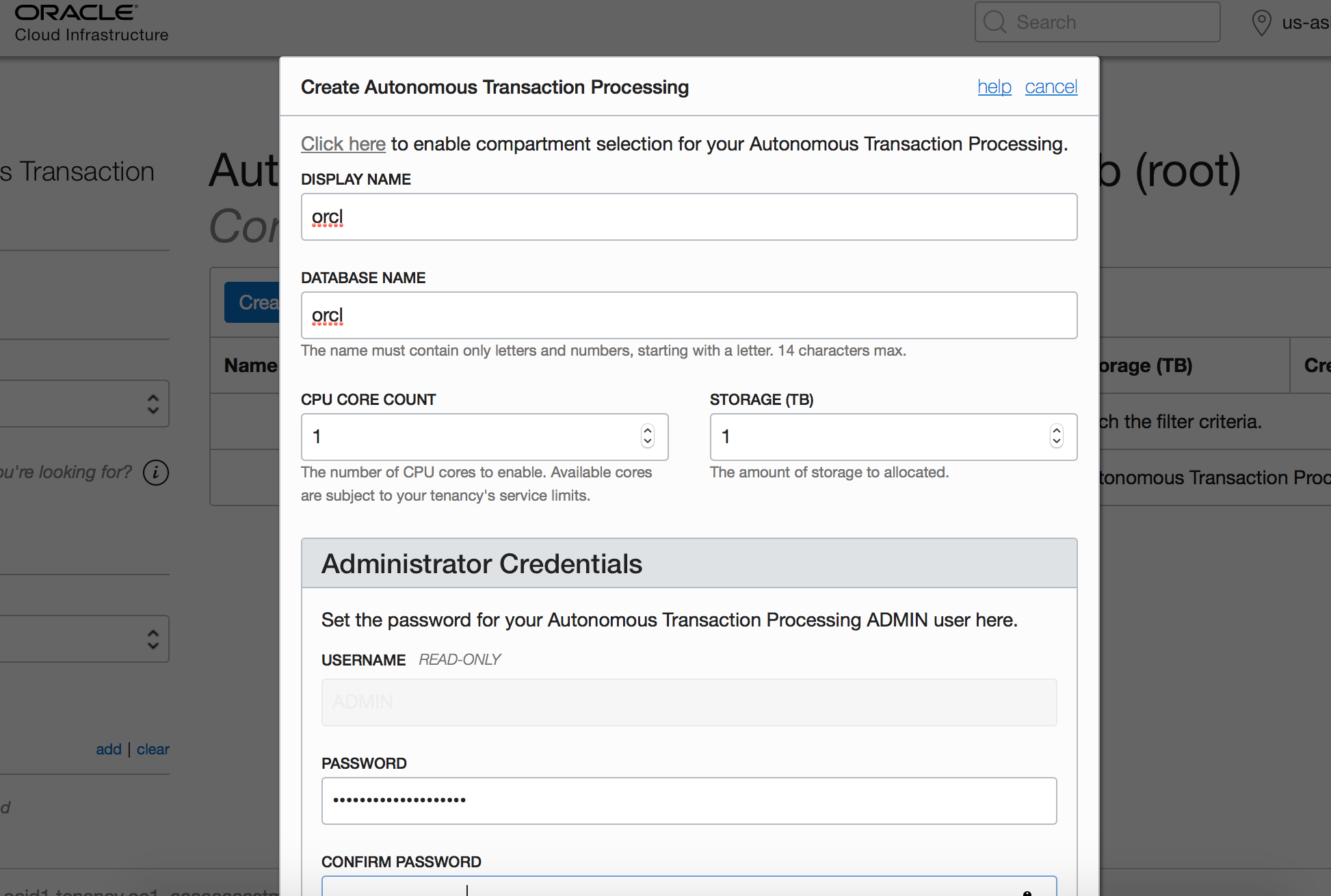
Task: Click the info icon beside the sidebar question
Action: pos(156,473)
